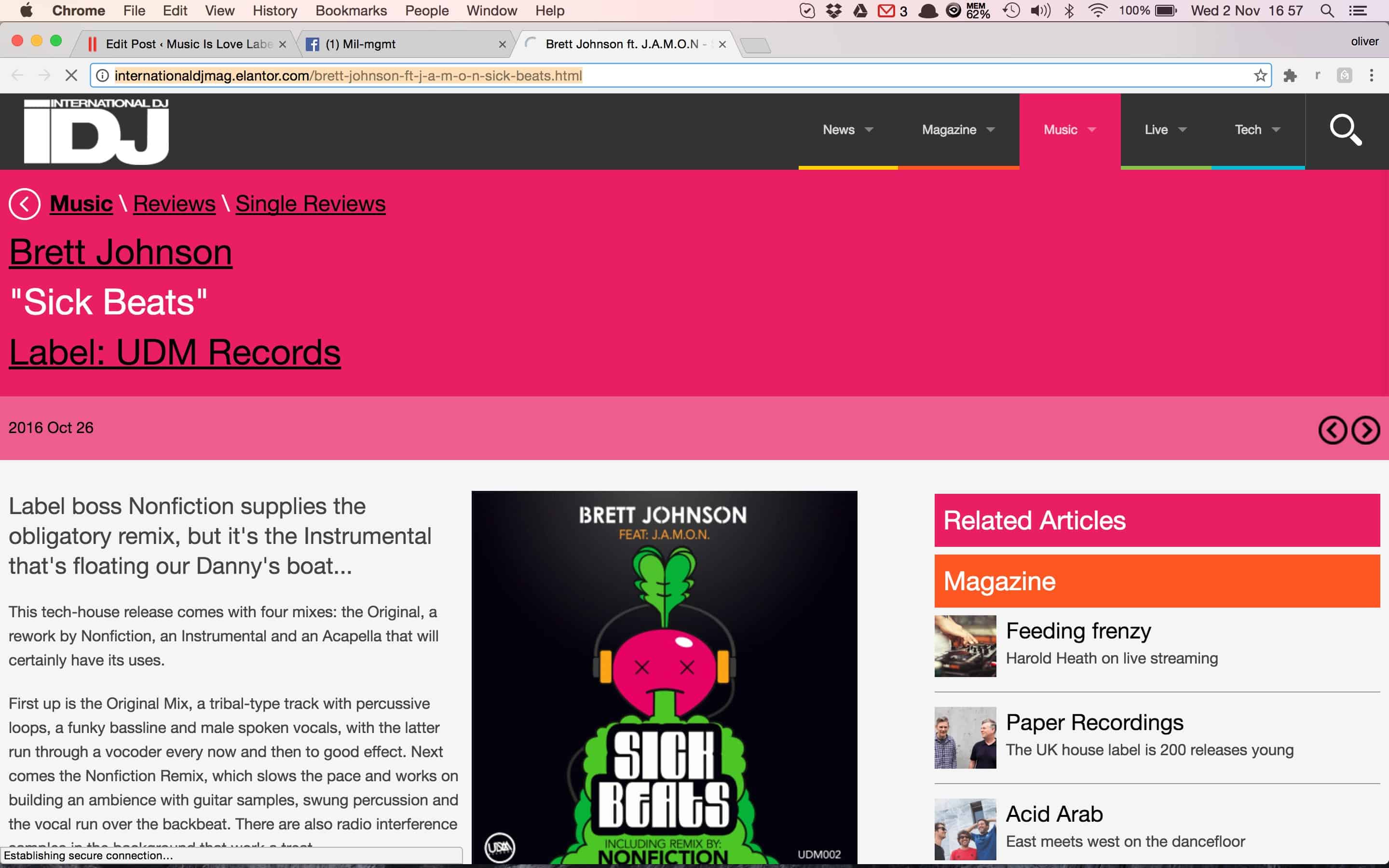Screen dimensions: 1389x868
Task: Open Google Drive menu bar icon
Action: [860, 10]
